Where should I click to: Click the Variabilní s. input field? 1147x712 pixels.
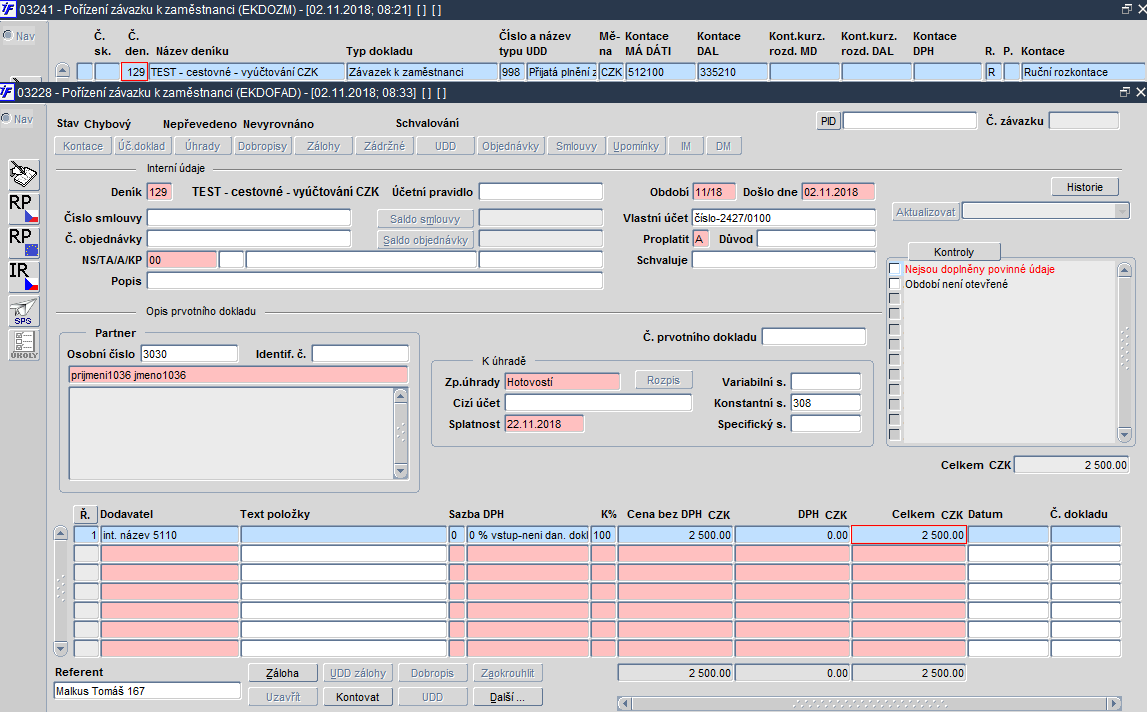coord(826,381)
